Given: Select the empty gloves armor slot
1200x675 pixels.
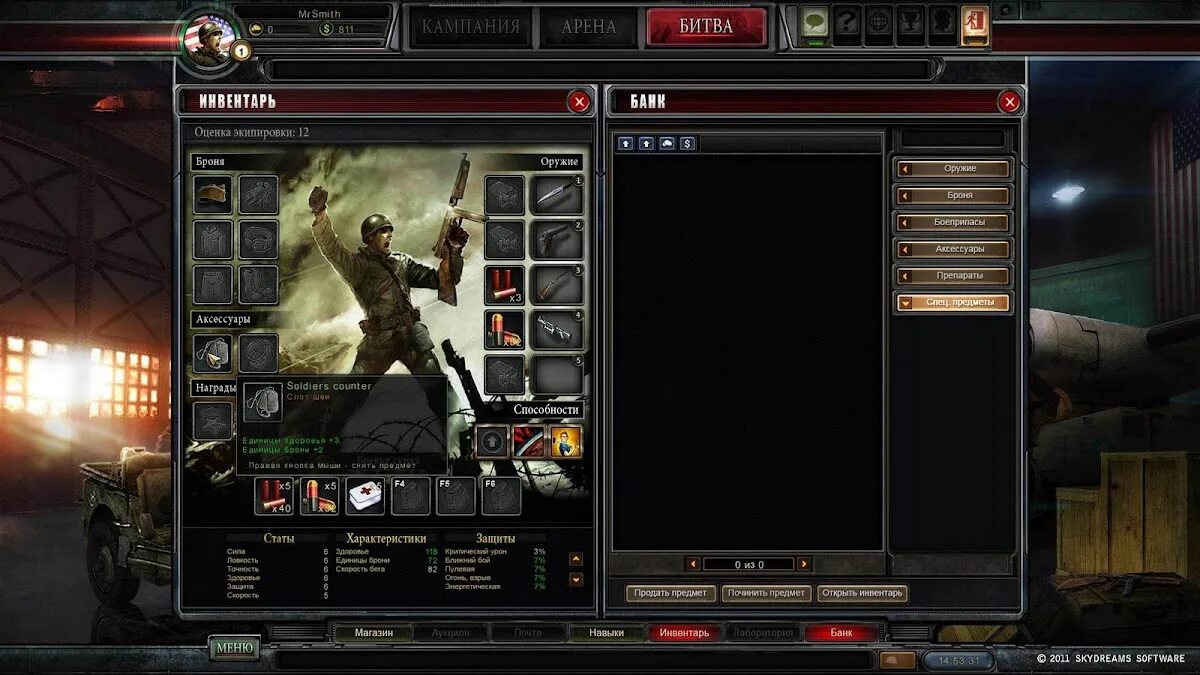Looking at the screenshot, I should pos(259,195).
